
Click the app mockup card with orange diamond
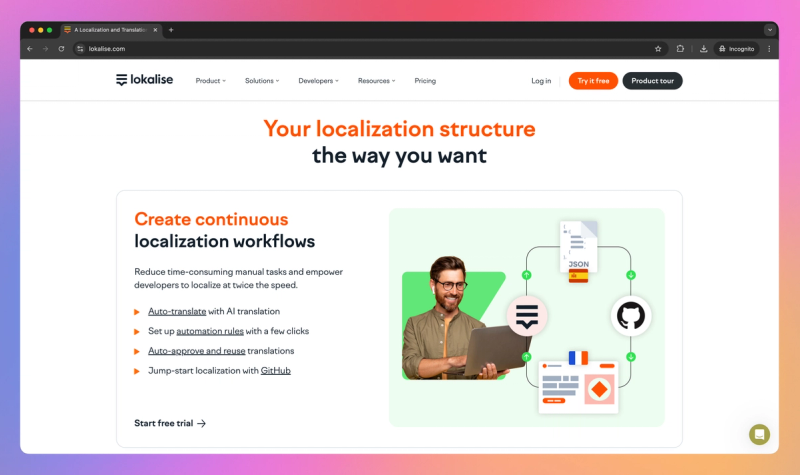pos(579,387)
